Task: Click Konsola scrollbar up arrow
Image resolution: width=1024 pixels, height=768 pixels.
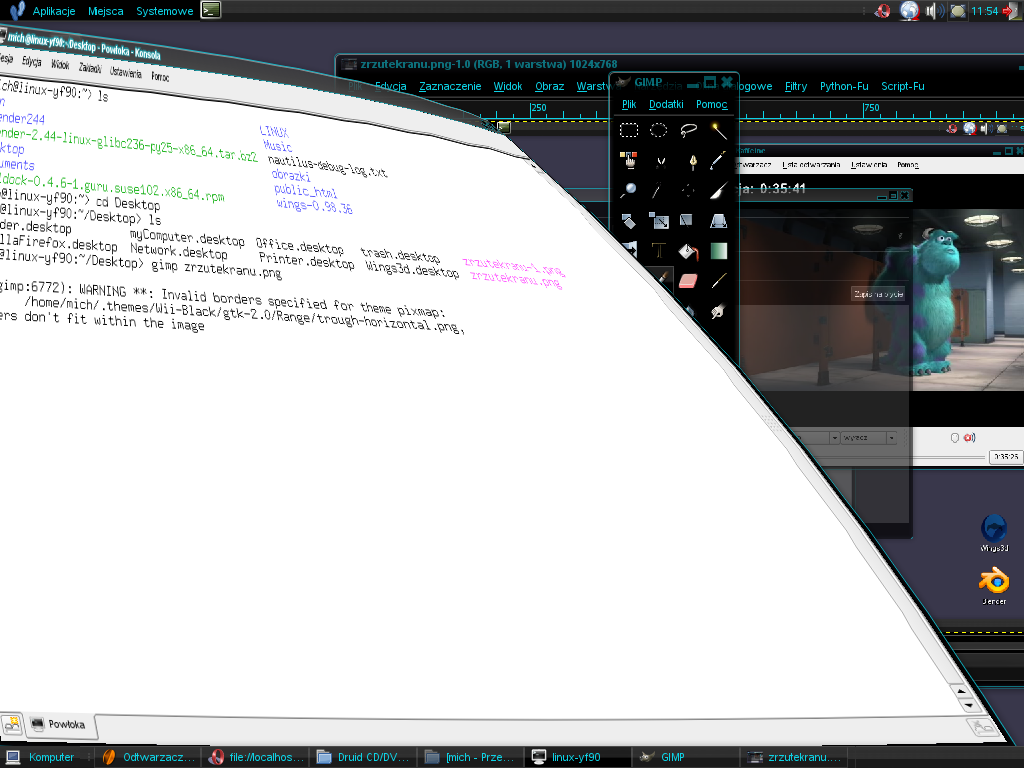Action: 961,690
